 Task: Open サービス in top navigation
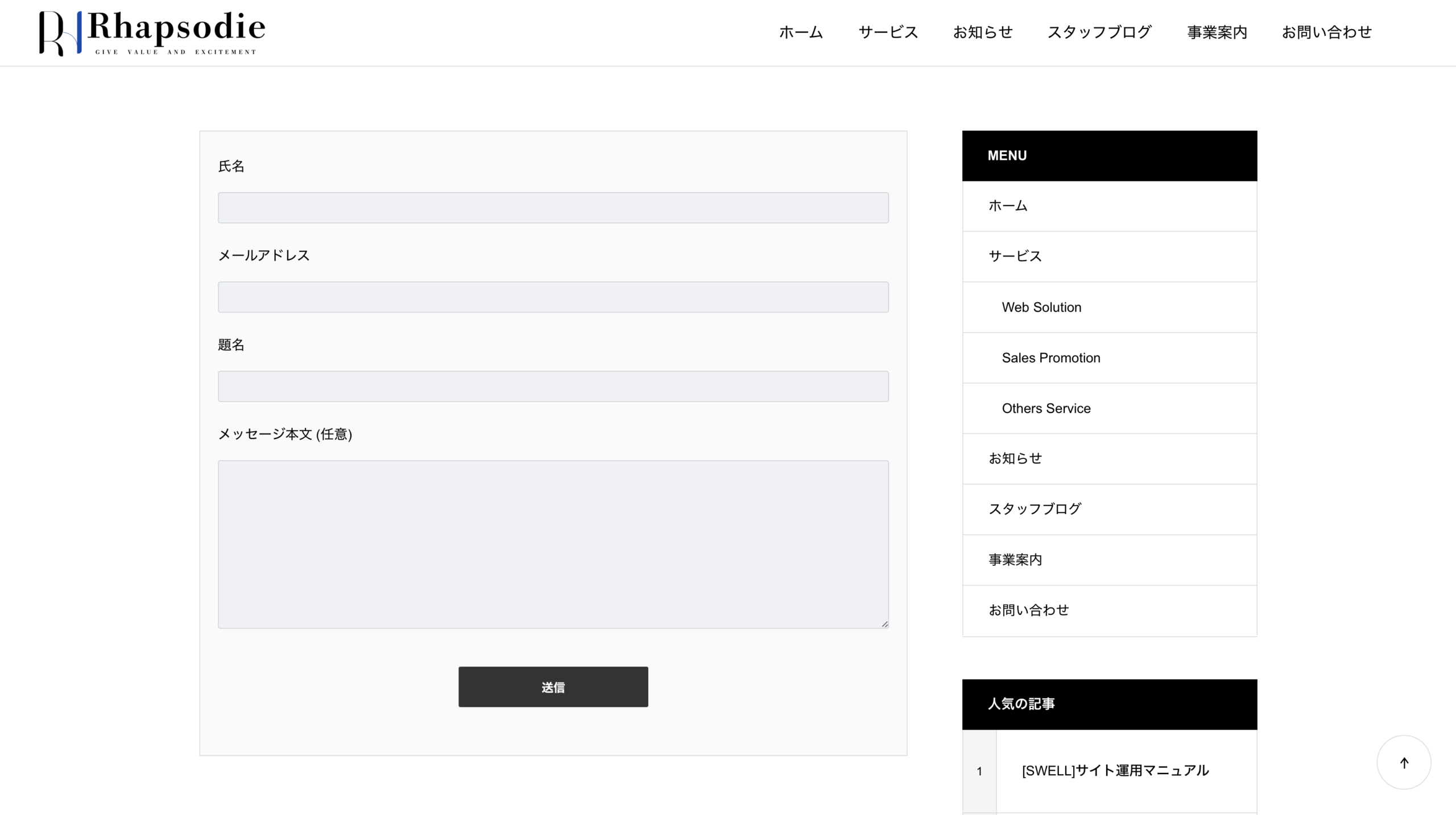click(x=888, y=32)
